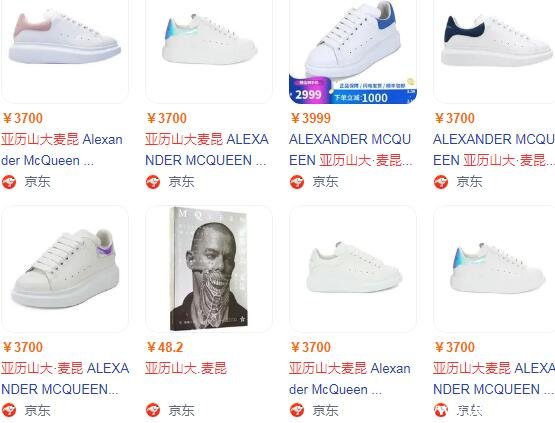Image resolution: width=555 pixels, height=423 pixels.
Task: Open '亚历山大麦昆 Alexander McQueen' title, first listing
Action: pyautogui.click(x=62, y=150)
